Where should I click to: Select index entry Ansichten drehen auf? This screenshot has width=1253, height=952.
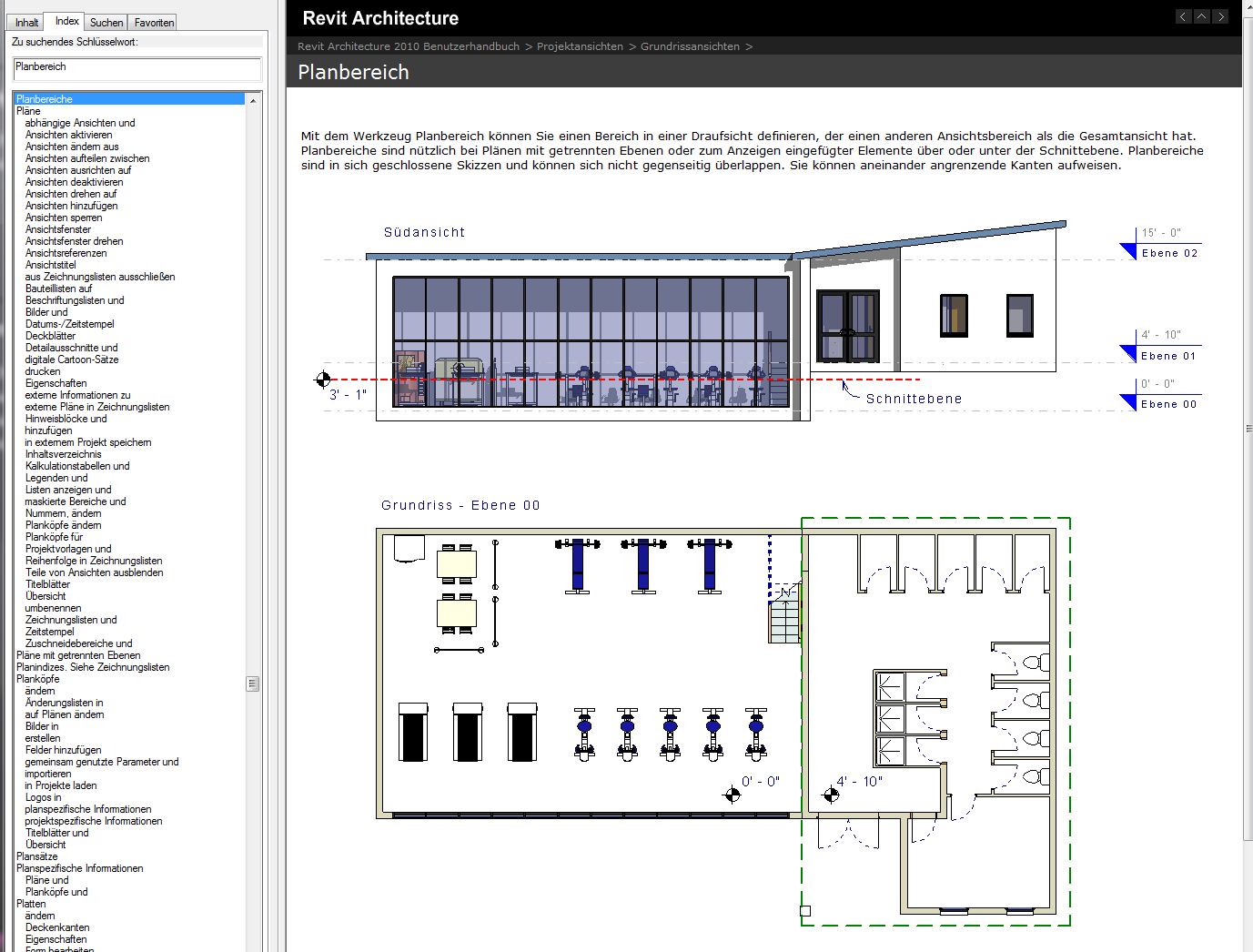click(71, 194)
